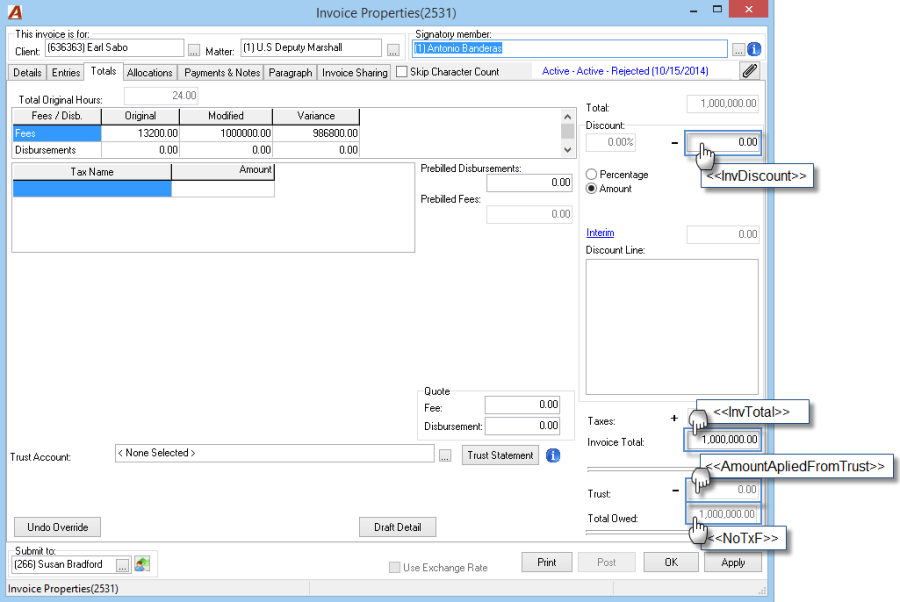
Task: Select the Amount discount radio button
Action: click(x=591, y=188)
